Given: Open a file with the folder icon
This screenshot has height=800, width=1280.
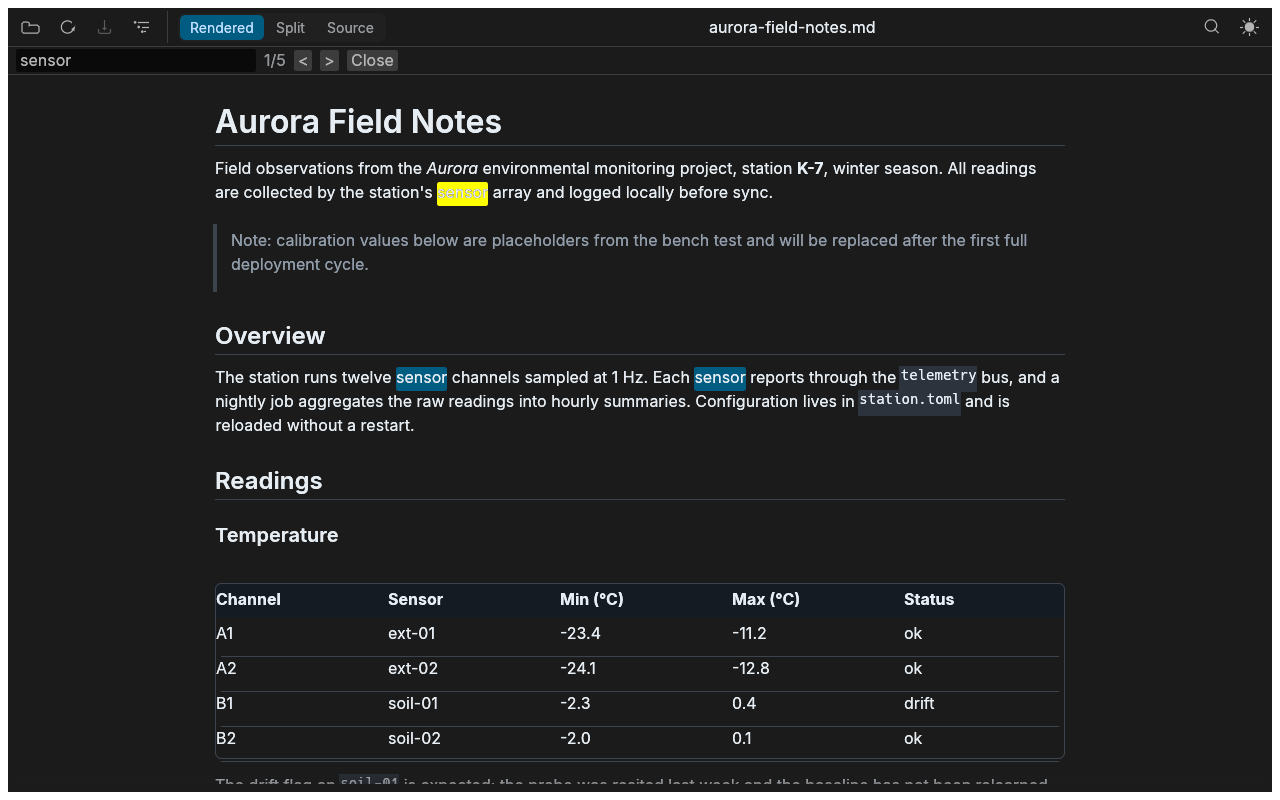Looking at the screenshot, I should (31, 27).
